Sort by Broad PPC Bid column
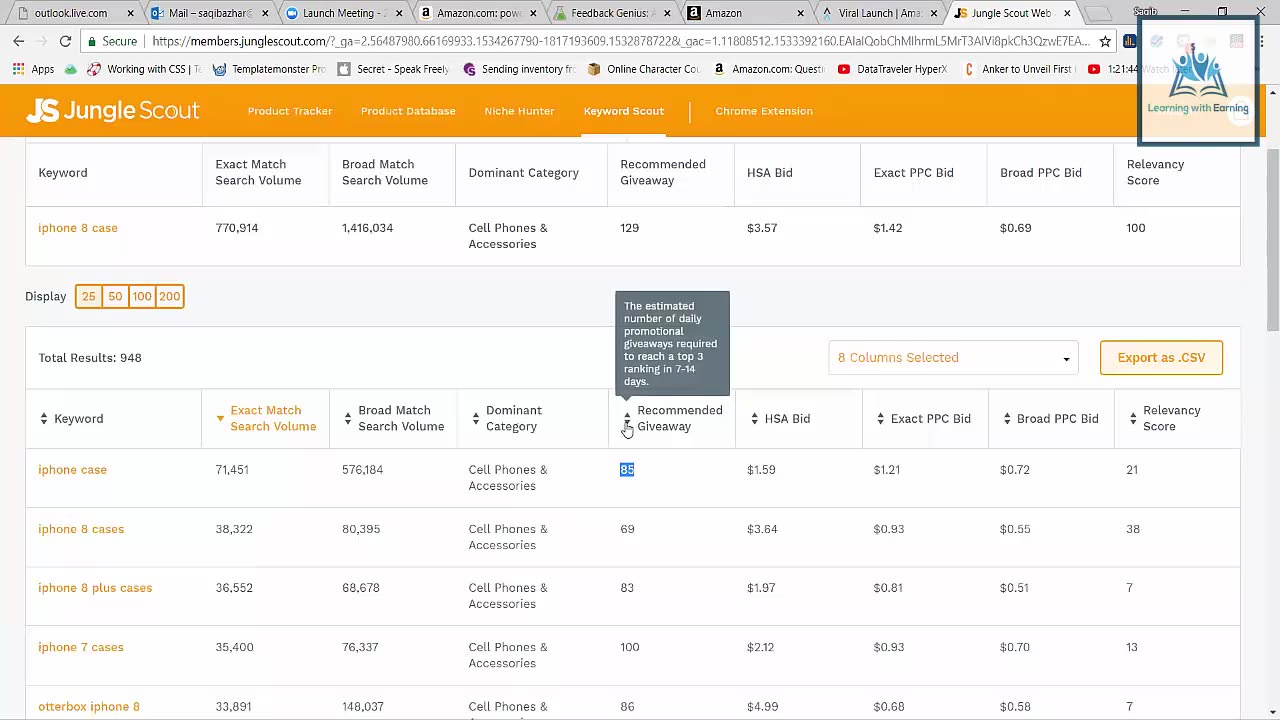 click(x=1007, y=419)
